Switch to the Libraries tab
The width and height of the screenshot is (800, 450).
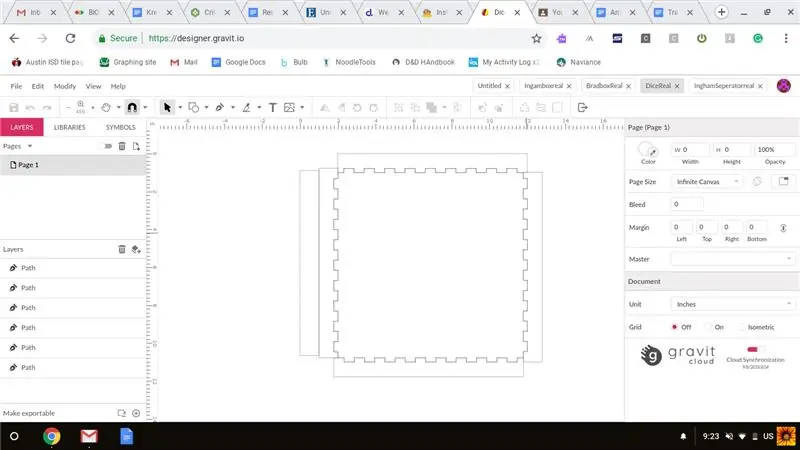[x=69, y=128]
